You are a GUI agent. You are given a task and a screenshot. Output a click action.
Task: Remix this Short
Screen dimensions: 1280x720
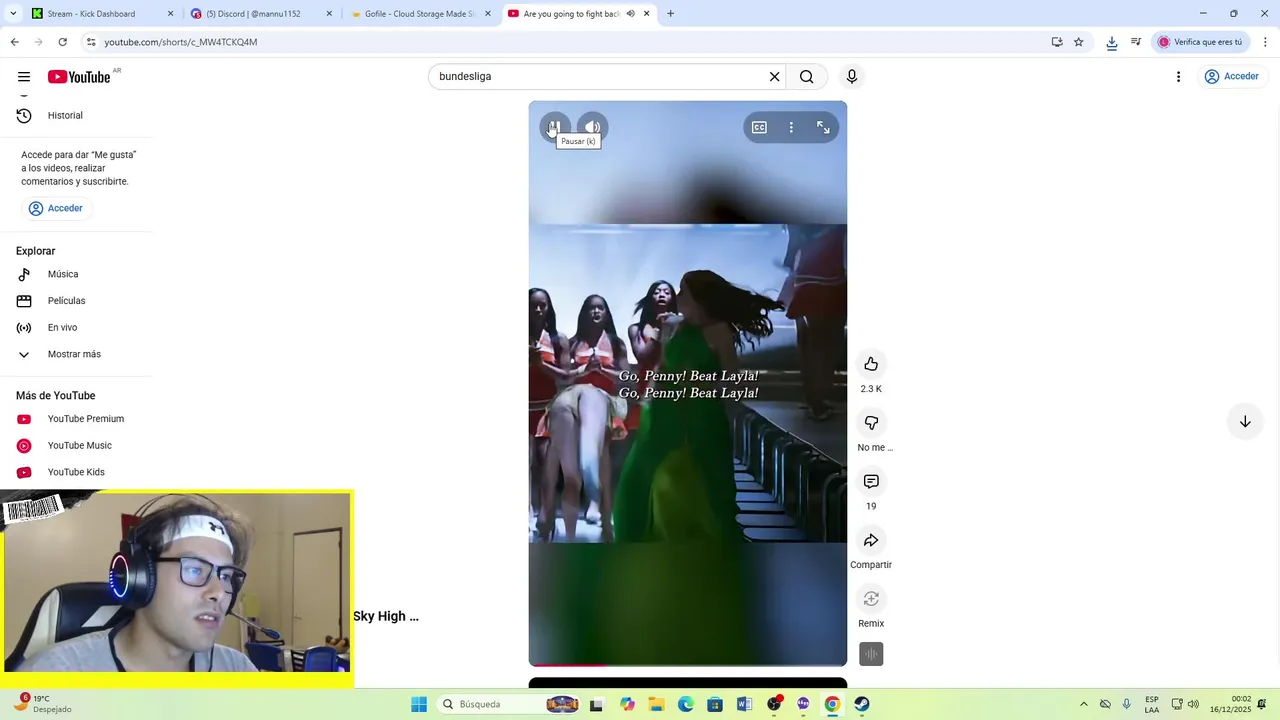click(871, 599)
